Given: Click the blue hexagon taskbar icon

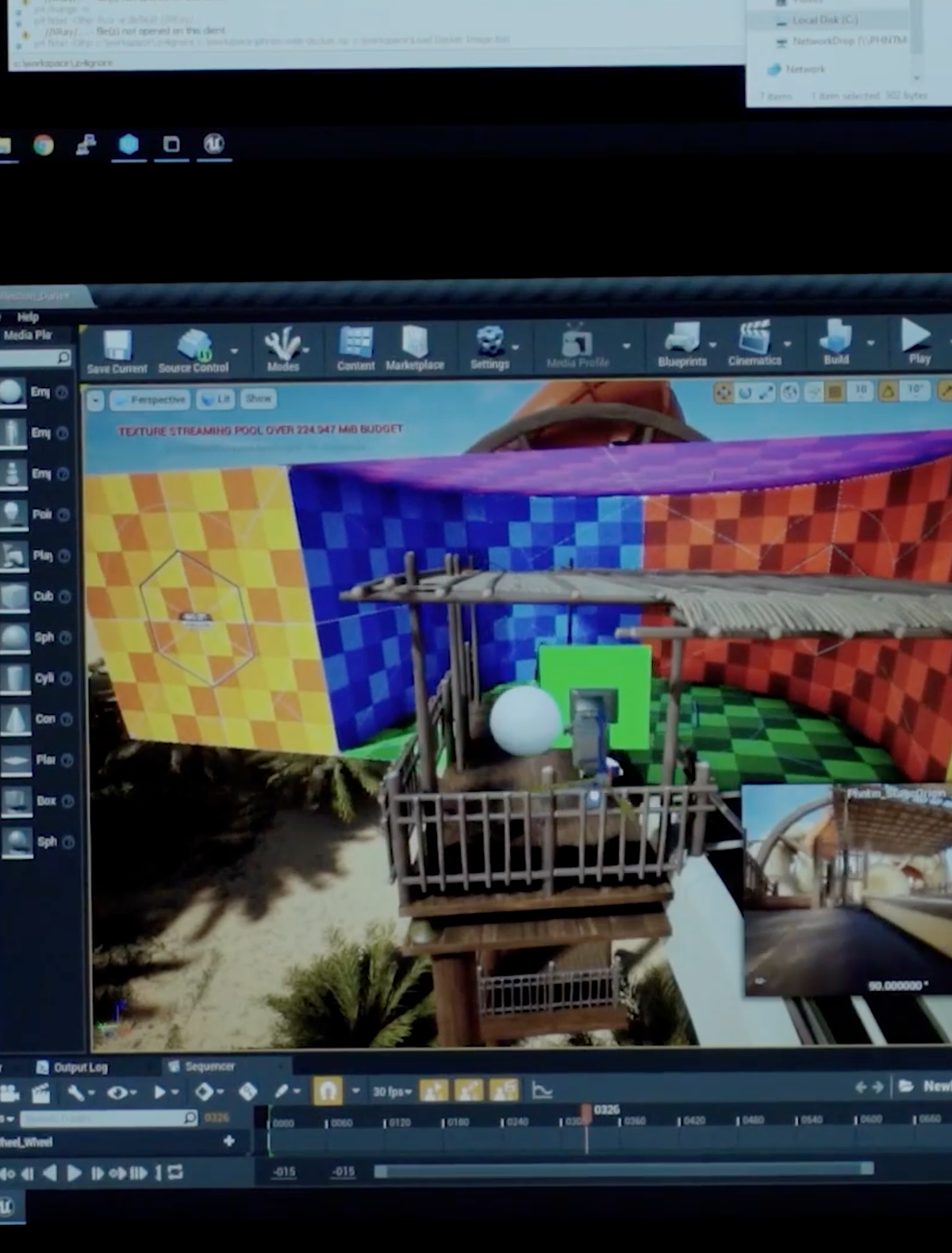Looking at the screenshot, I should 129,144.
